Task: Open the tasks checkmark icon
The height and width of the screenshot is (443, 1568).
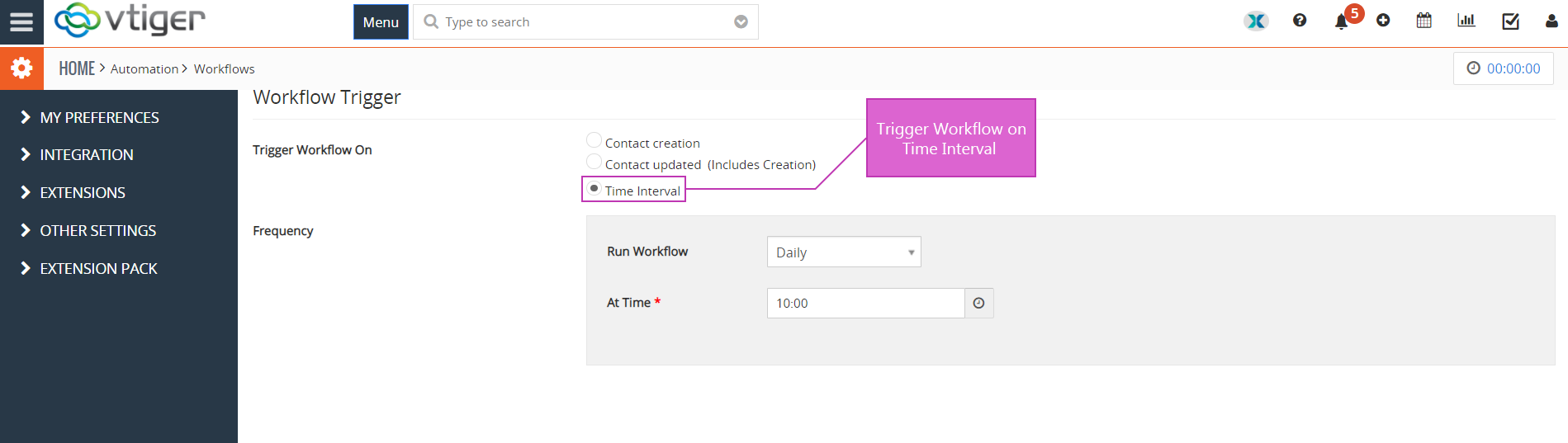Action: coord(1510,21)
